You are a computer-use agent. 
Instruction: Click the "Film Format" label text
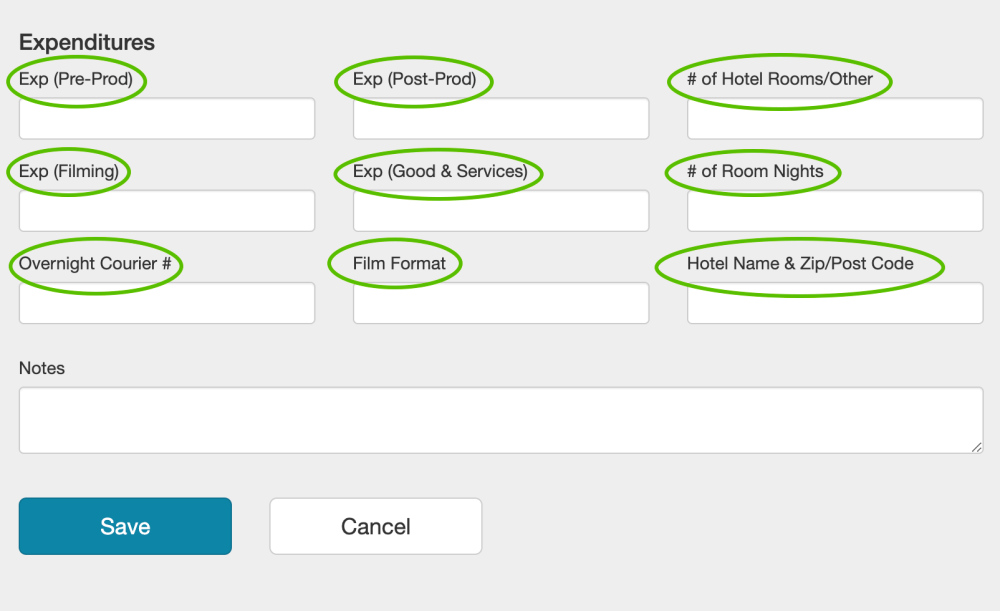399,264
